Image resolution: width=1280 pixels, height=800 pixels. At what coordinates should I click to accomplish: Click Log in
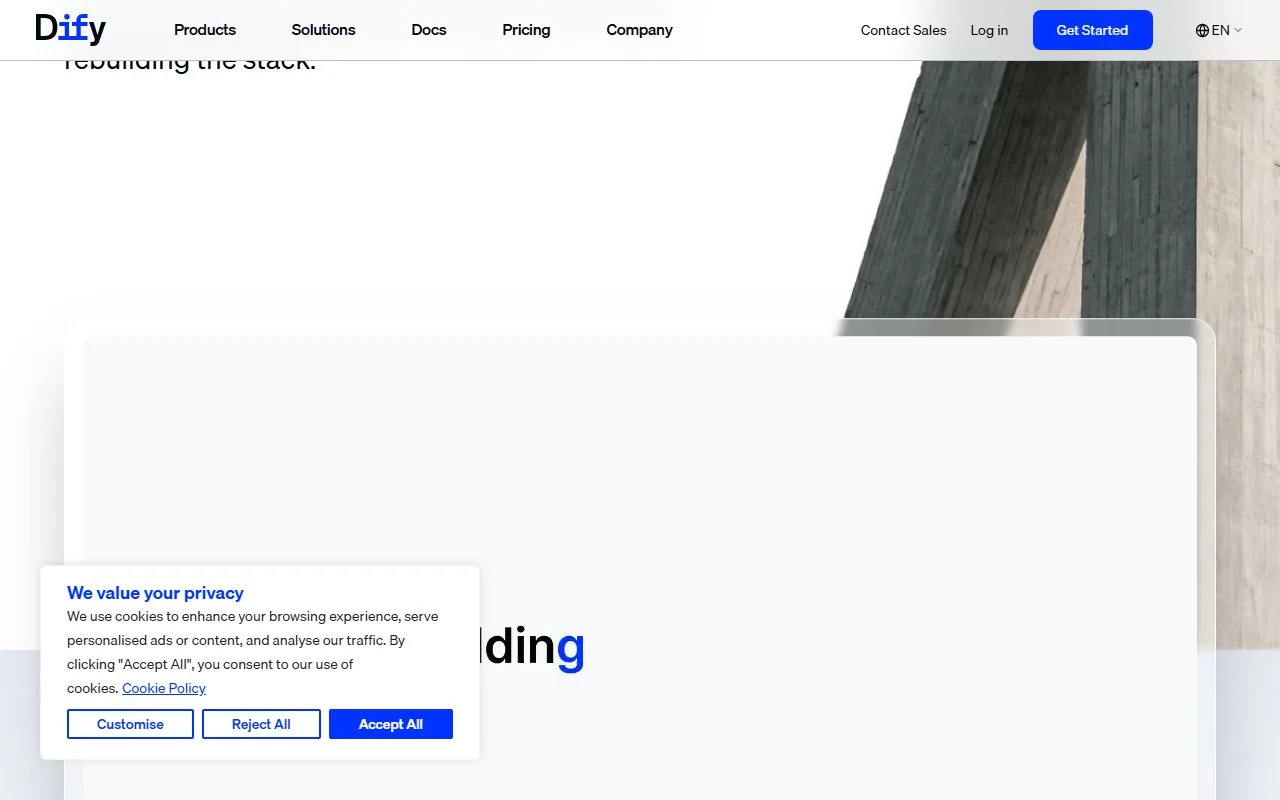click(989, 30)
